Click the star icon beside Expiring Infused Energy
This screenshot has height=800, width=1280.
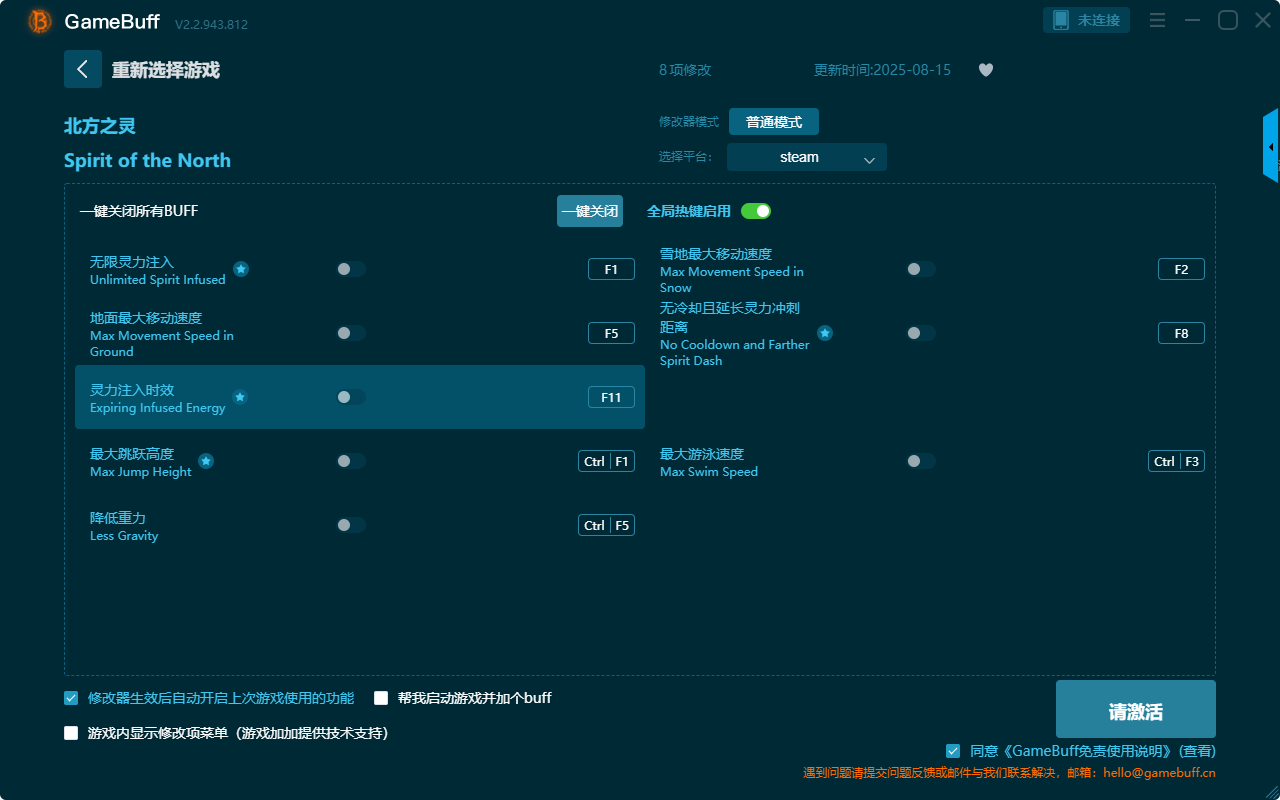[x=240, y=397]
